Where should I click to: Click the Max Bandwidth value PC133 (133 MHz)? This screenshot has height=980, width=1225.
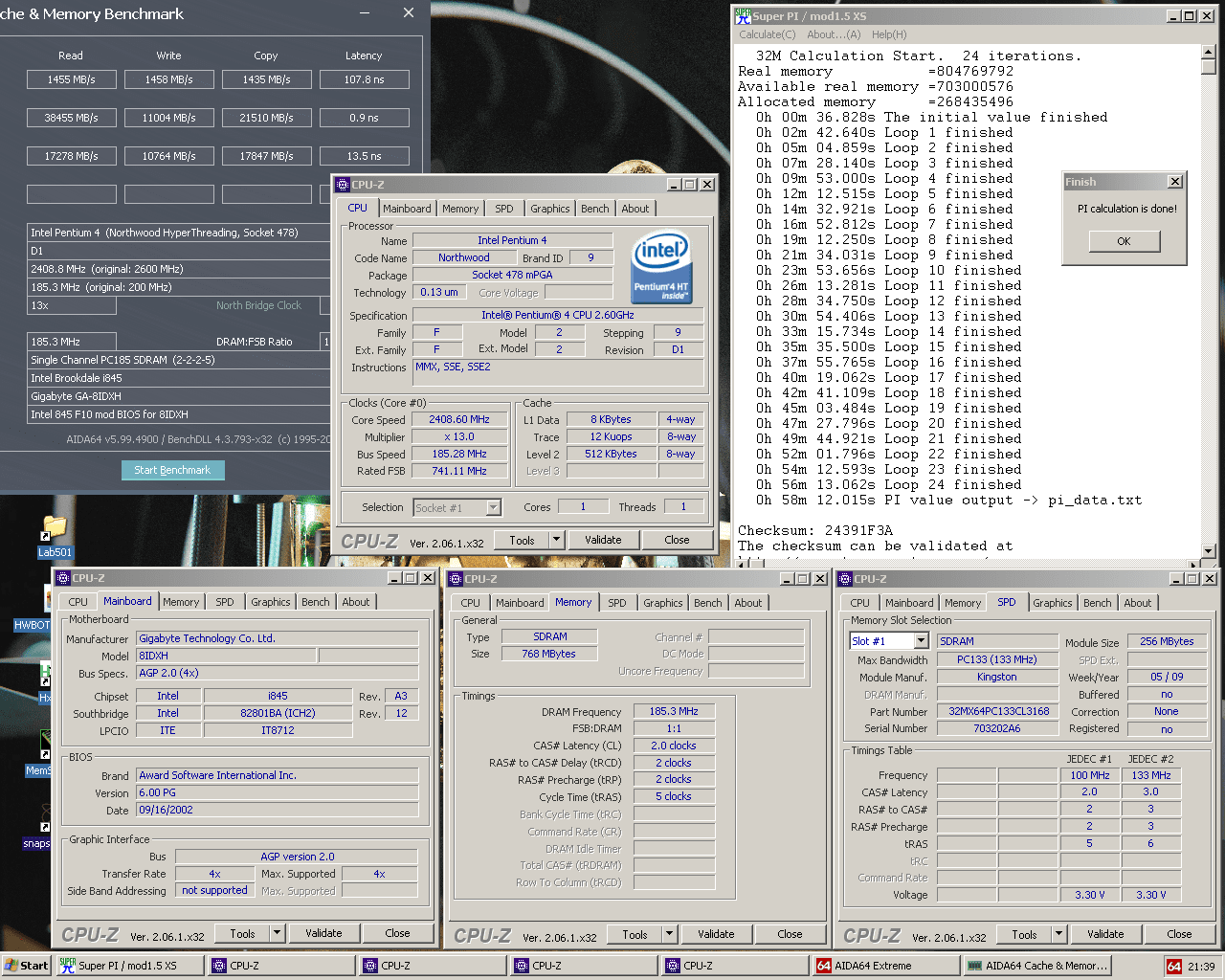click(x=997, y=659)
